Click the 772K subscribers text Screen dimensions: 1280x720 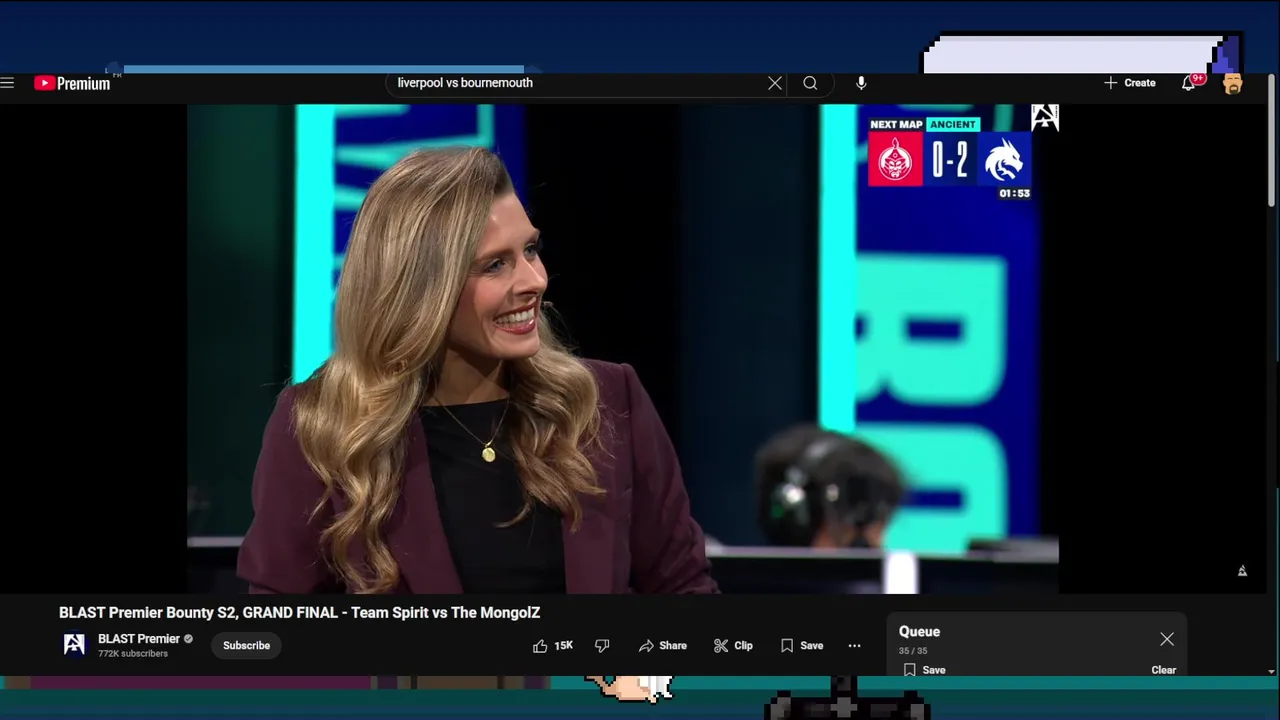point(133,654)
